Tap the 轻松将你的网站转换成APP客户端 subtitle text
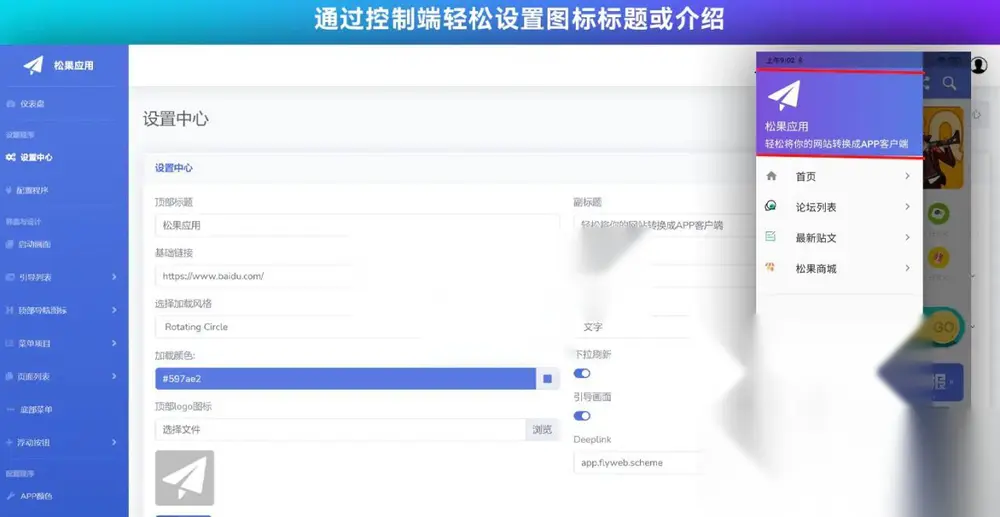Image resolution: width=1000 pixels, height=517 pixels. click(837, 144)
